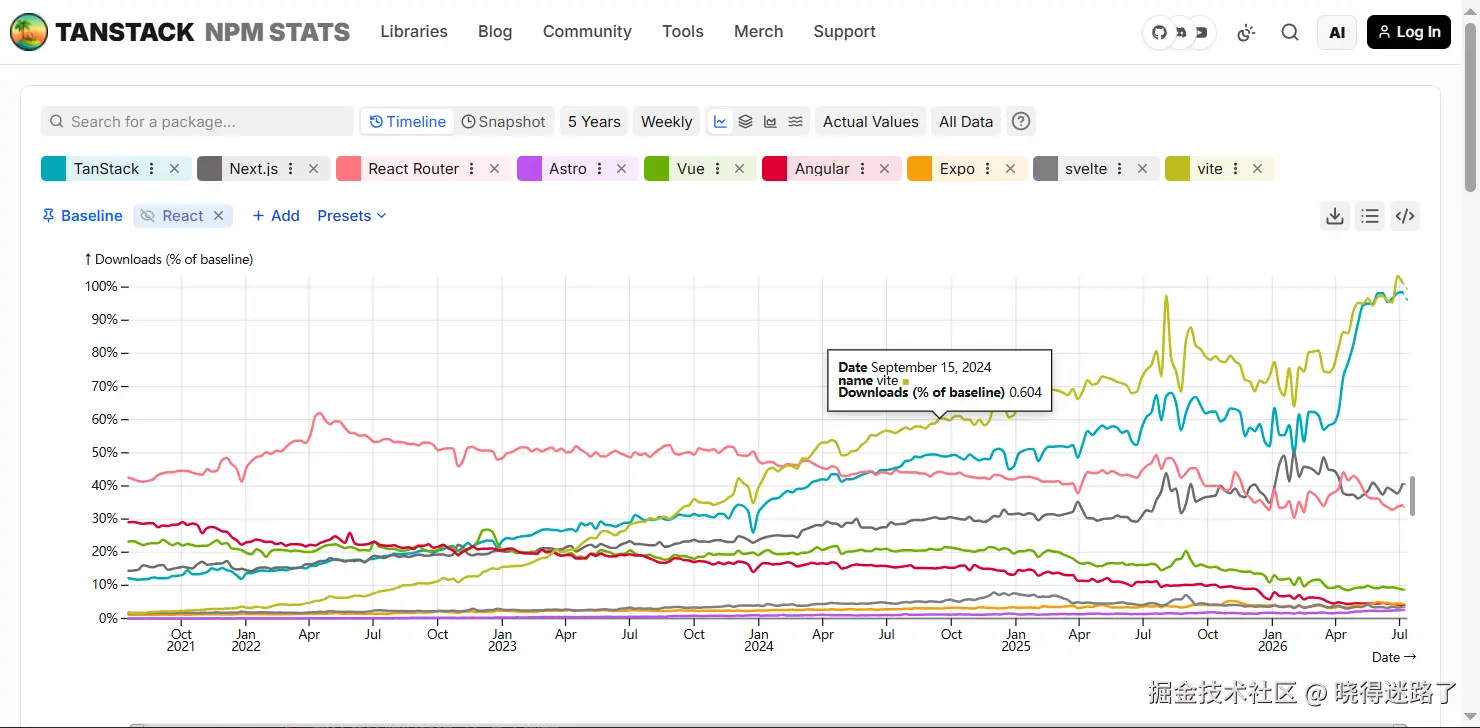Remove TanStack from the chart
Image resolution: width=1480 pixels, height=728 pixels.
click(174, 169)
